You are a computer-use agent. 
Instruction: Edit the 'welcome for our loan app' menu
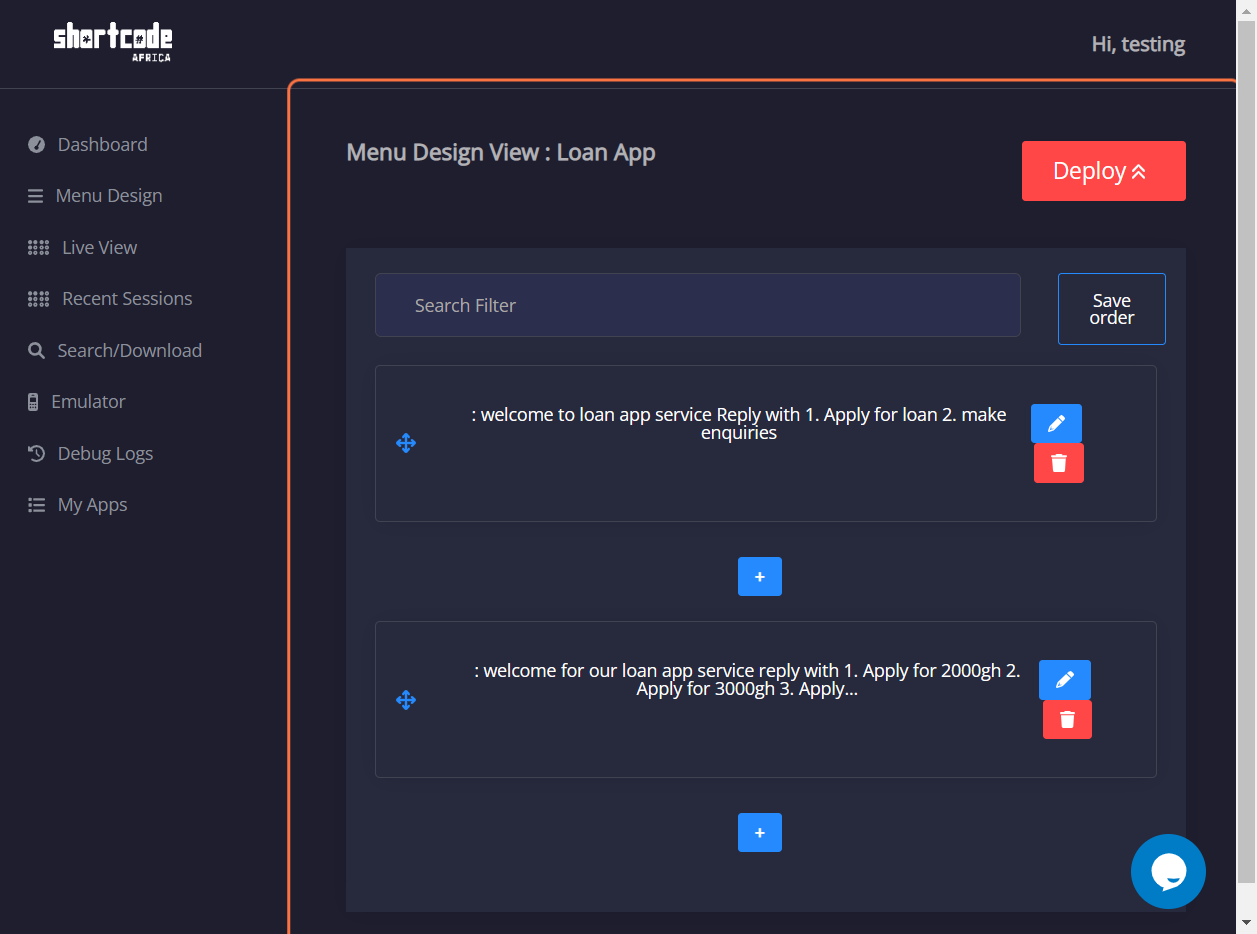point(1065,680)
